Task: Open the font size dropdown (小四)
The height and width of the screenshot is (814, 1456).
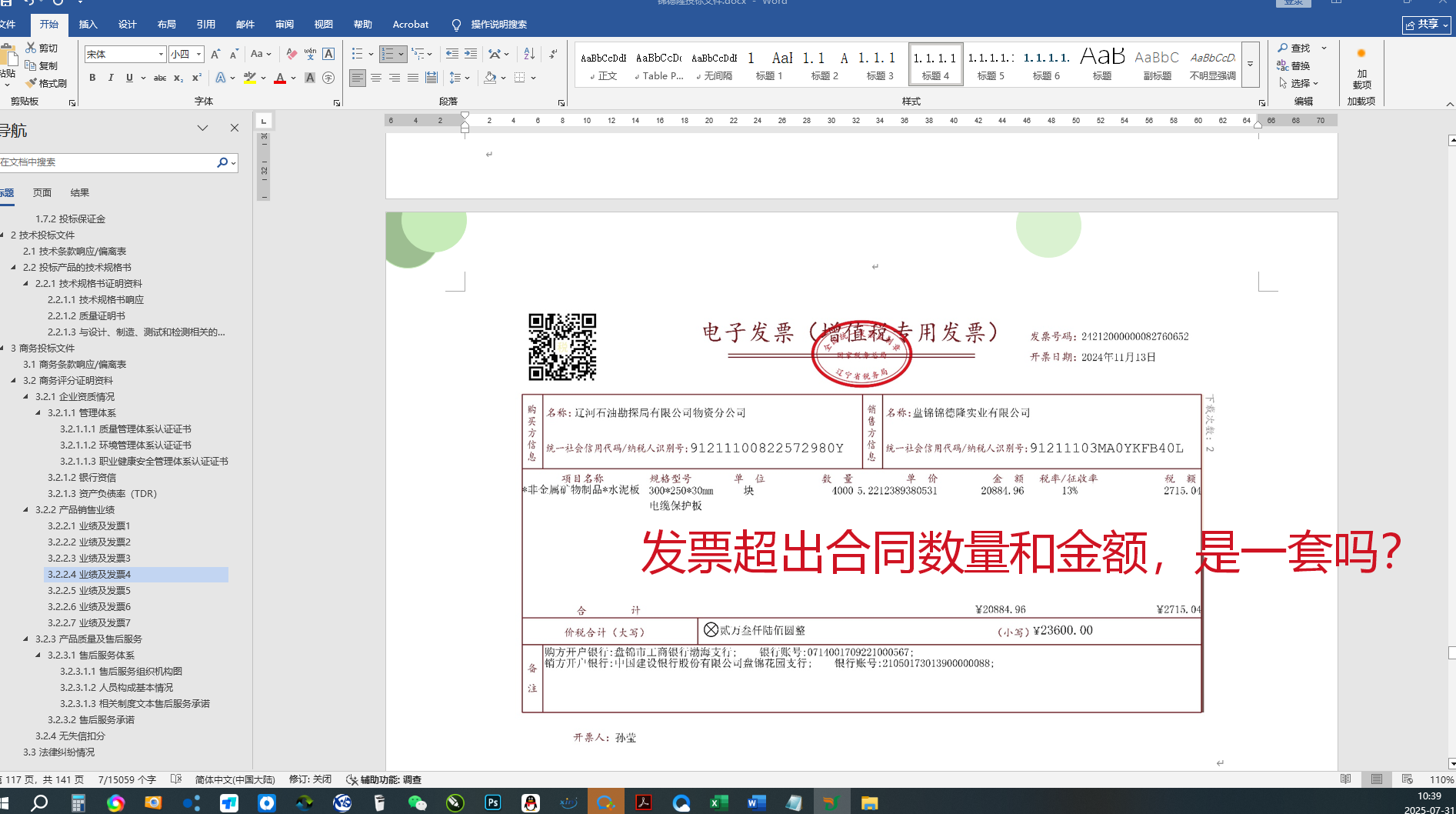Action: [x=198, y=54]
